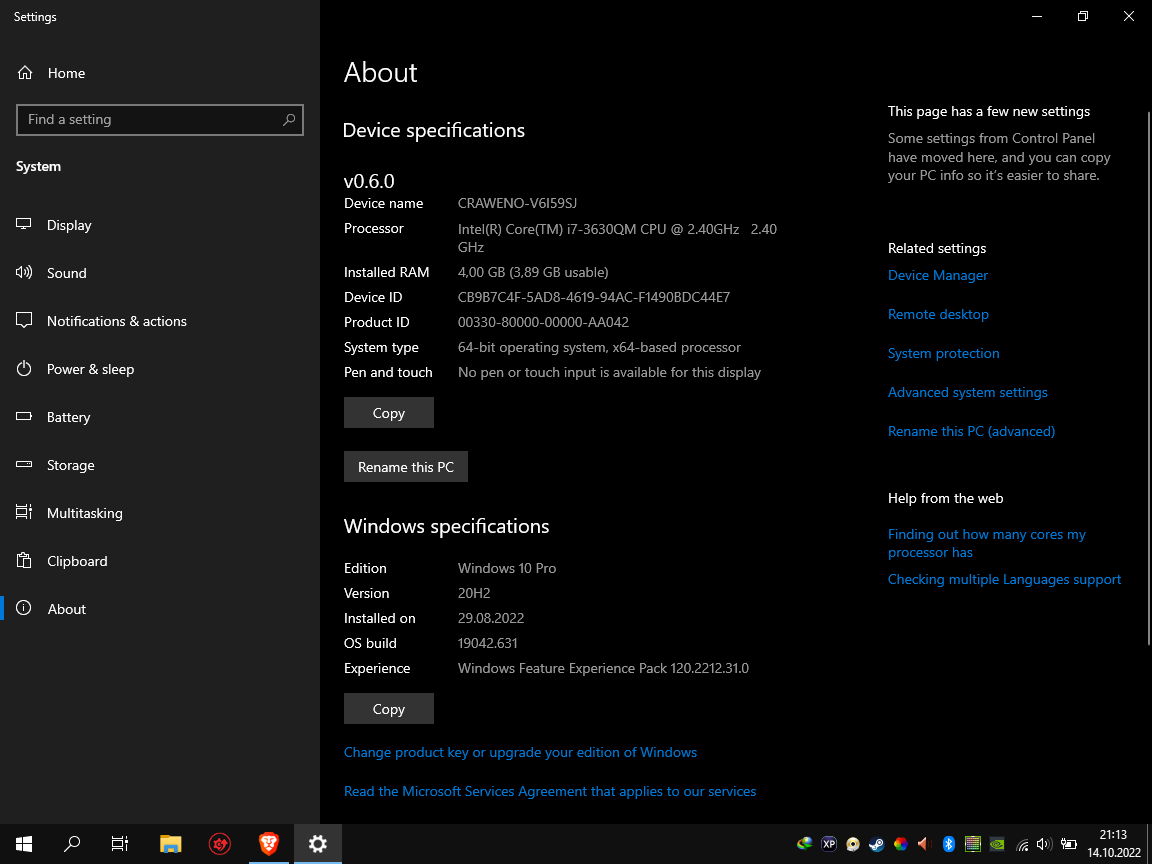Click the Multitasking sidebar icon
The image size is (1152, 864).
[24, 512]
